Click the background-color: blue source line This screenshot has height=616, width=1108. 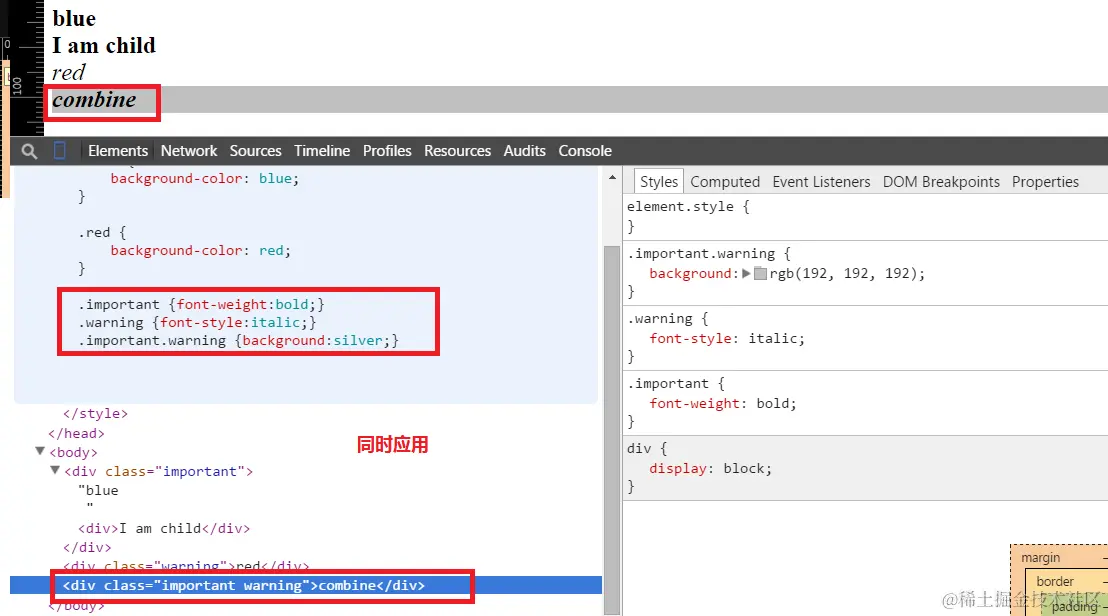(204, 178)
